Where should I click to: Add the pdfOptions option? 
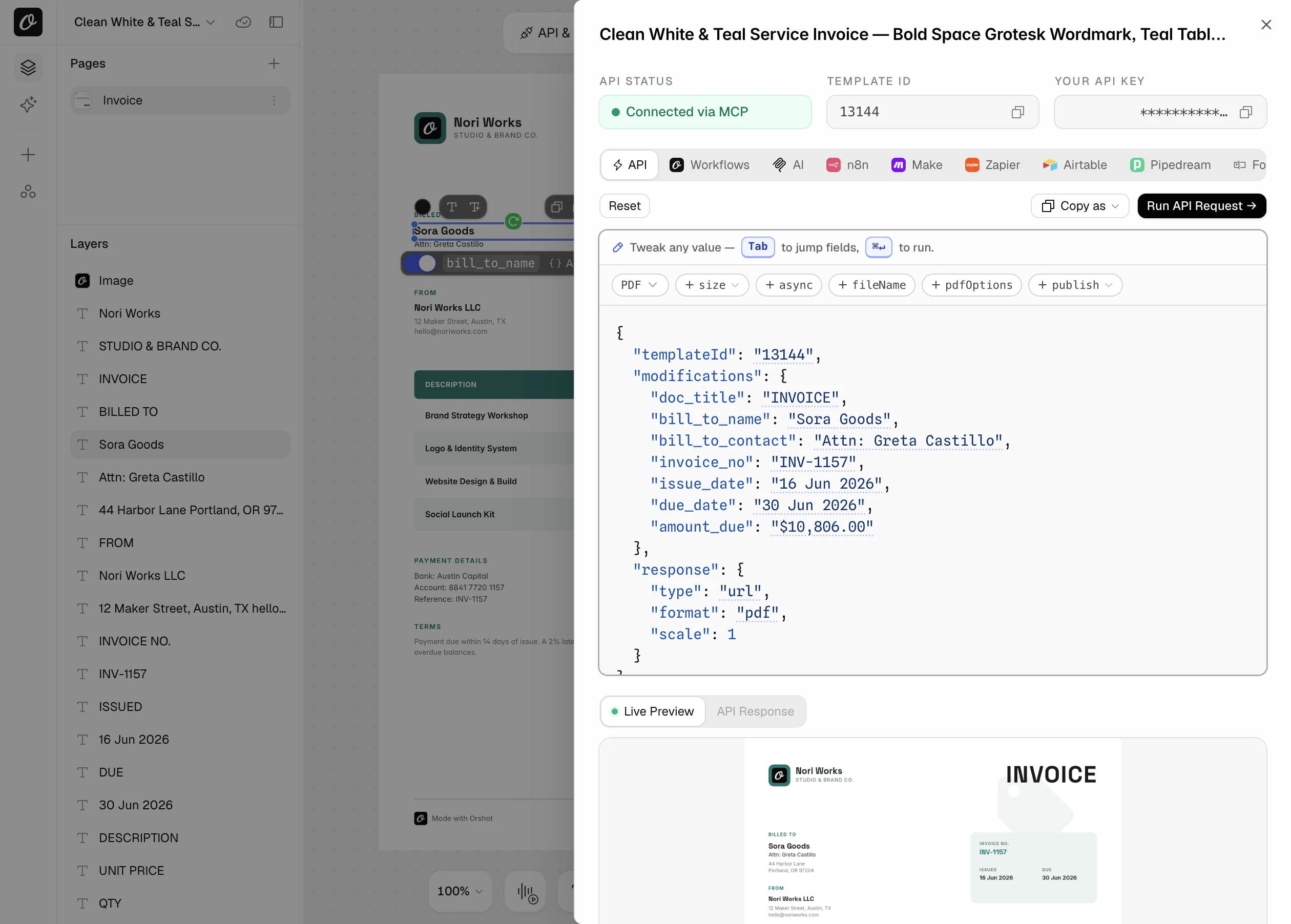click(x=972, y=285)
